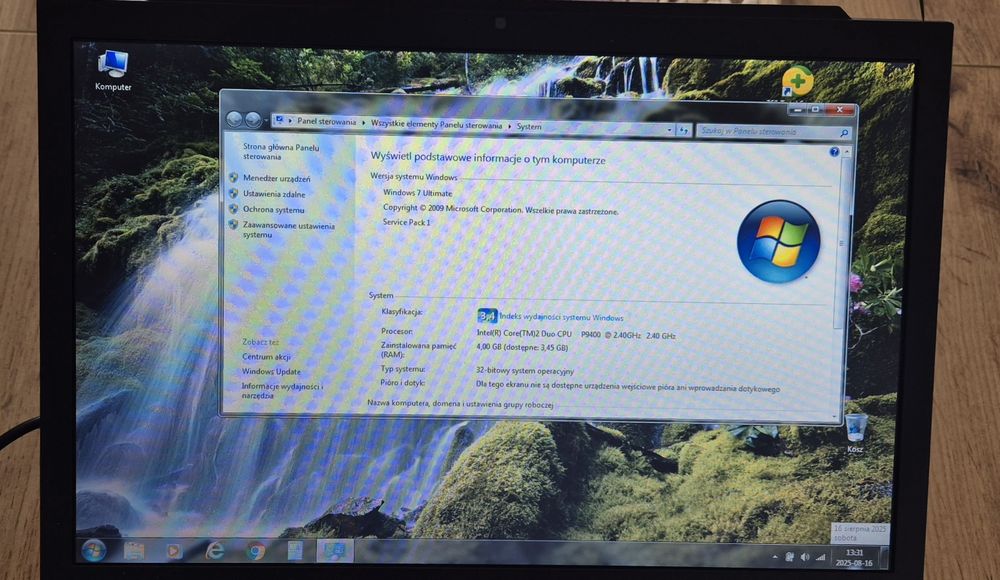Open the Kosz recycle bin icon
The width and height of the screenshot is (1000, 580).
(x=855, y=433)
